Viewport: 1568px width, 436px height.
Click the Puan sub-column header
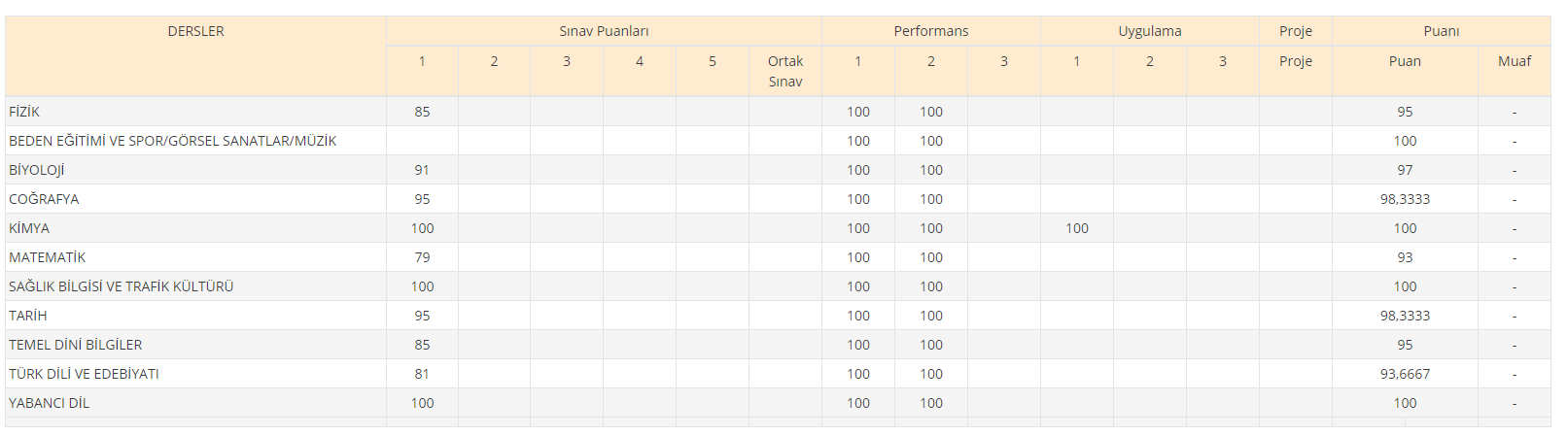pos(1404,61)
